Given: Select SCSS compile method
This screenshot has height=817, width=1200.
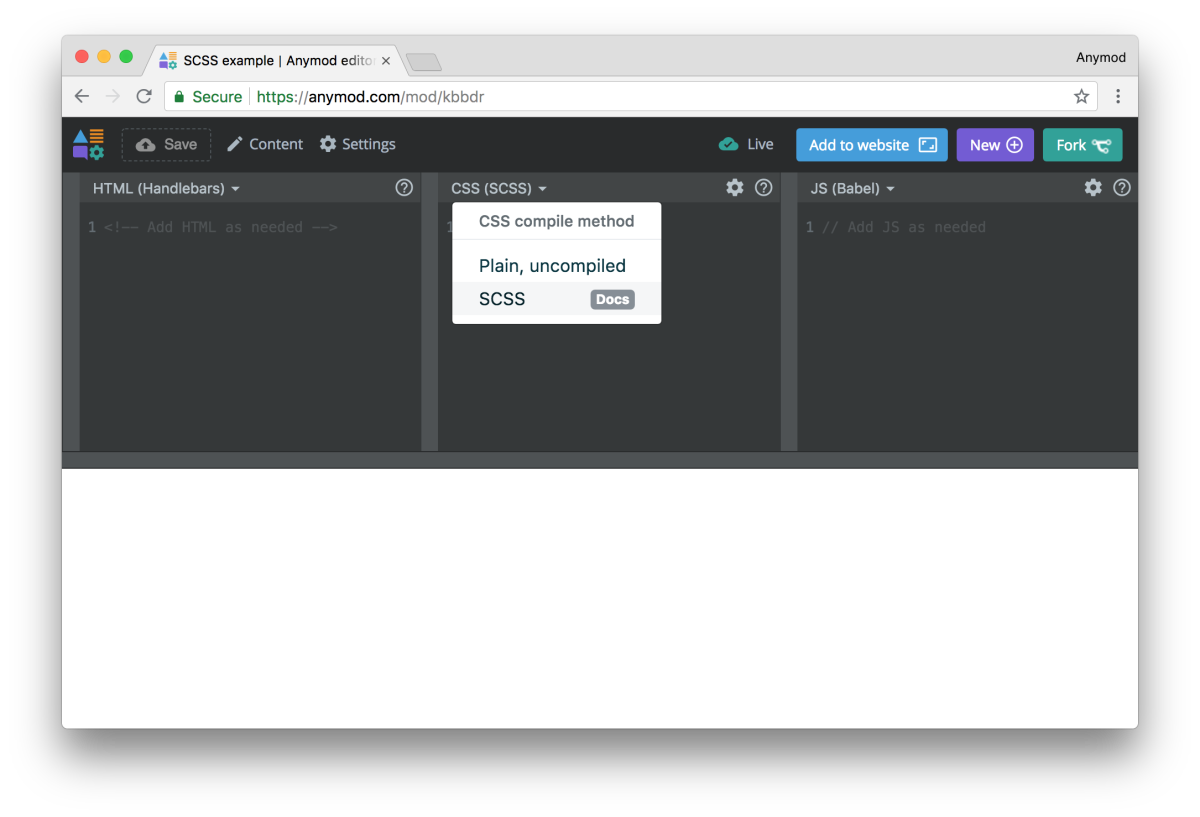Looking at the screenshot, I should point(557,299).
